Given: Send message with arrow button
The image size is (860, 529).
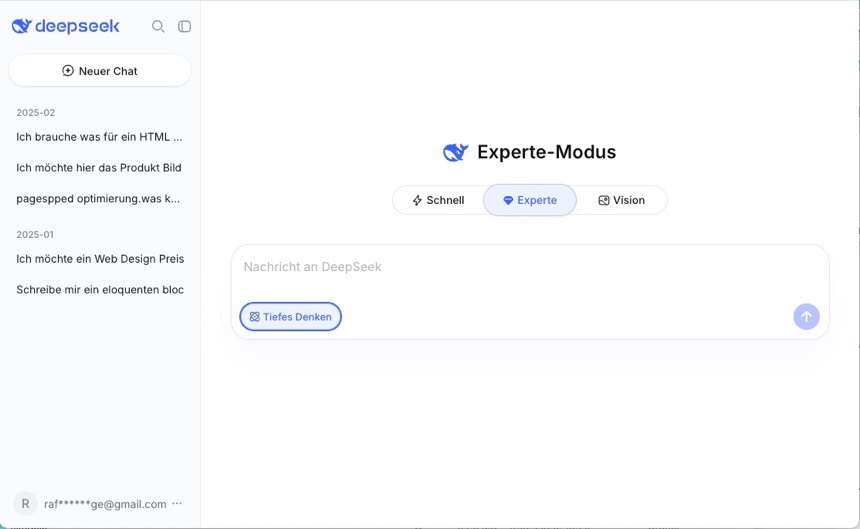Looking at the screenshot, I should point(806,316).
